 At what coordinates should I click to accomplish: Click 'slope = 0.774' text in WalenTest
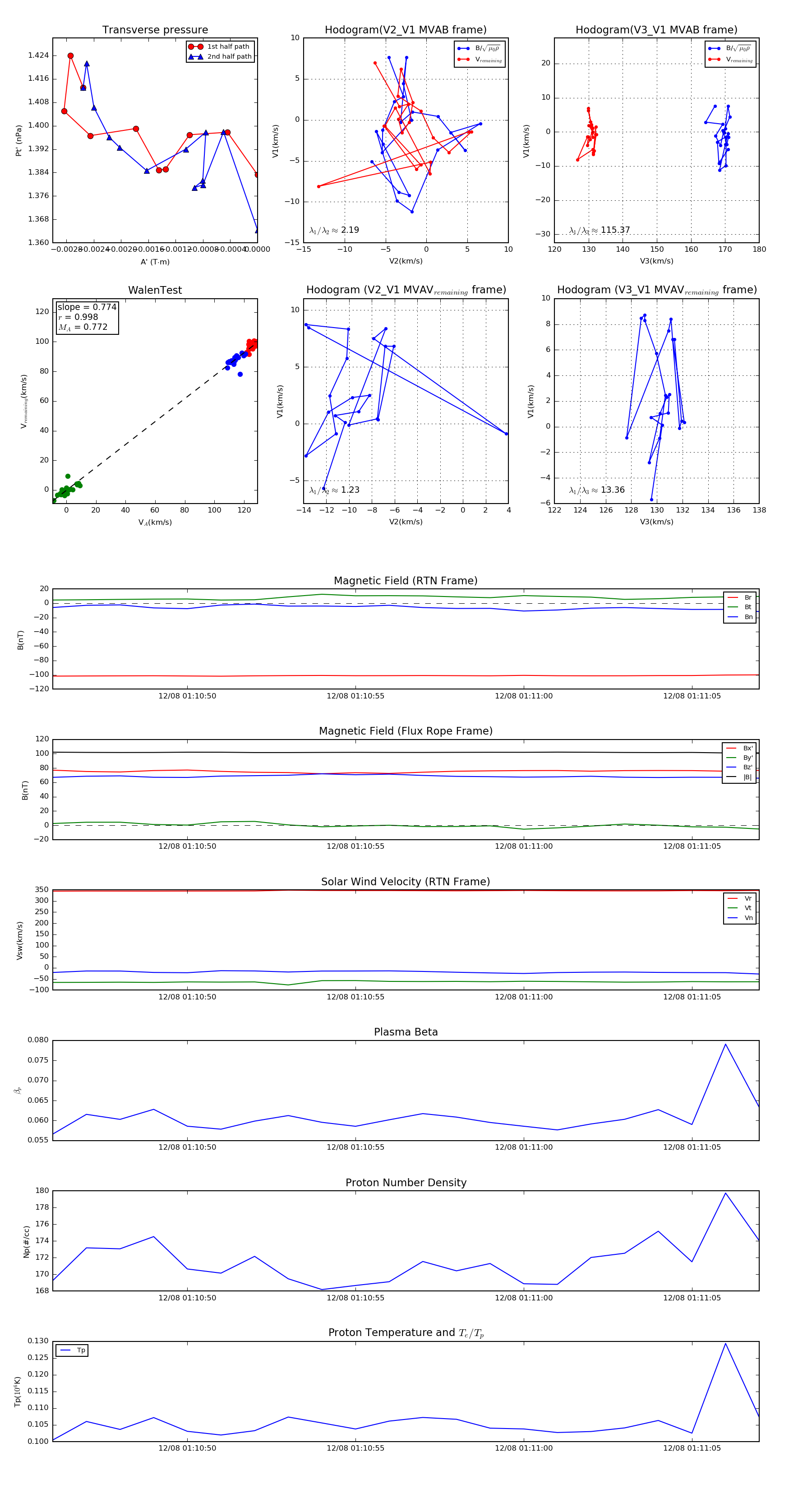87,308
